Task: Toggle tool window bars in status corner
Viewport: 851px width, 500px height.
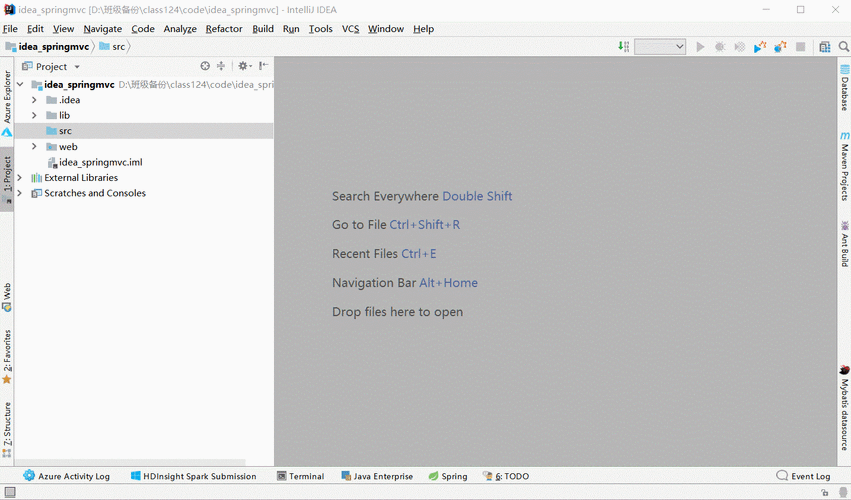Action: [x=8, y=492]
